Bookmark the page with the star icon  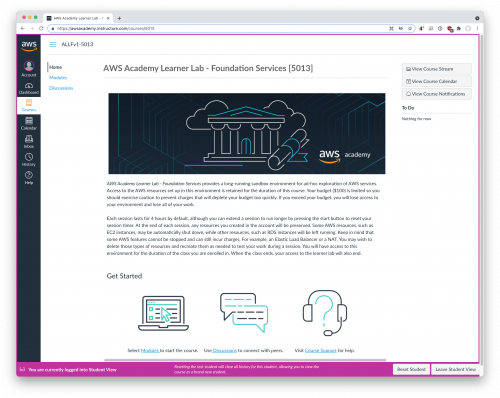[x=410, y=28]
